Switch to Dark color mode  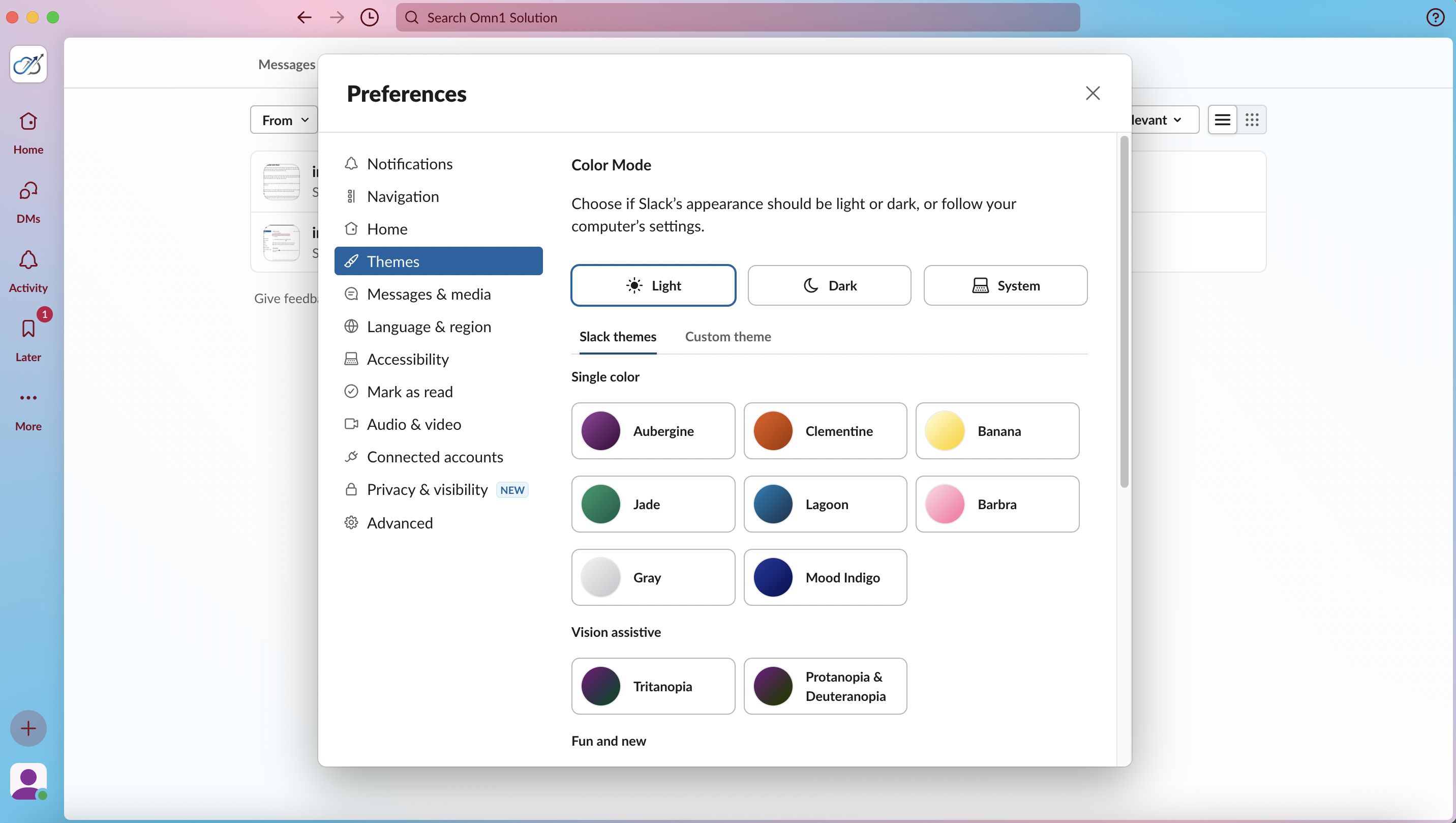click(828, 285)
